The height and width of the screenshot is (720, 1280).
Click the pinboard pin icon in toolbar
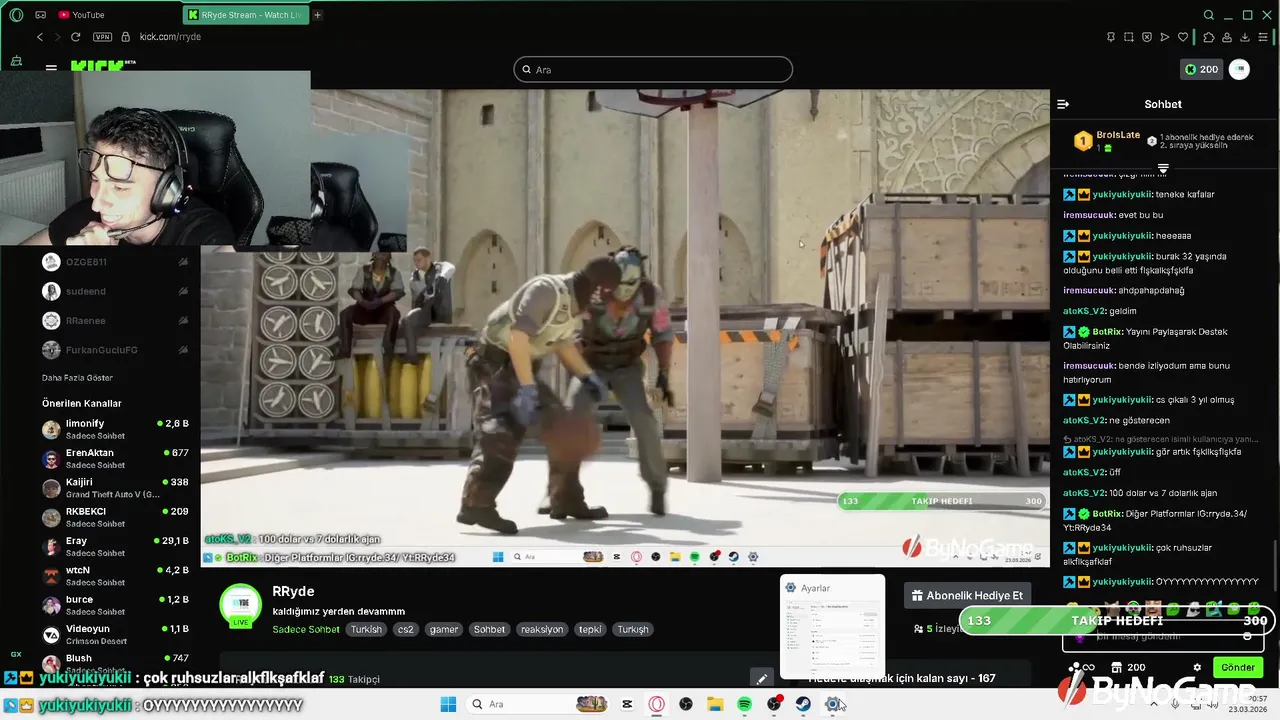click(x=1111, y=37)
